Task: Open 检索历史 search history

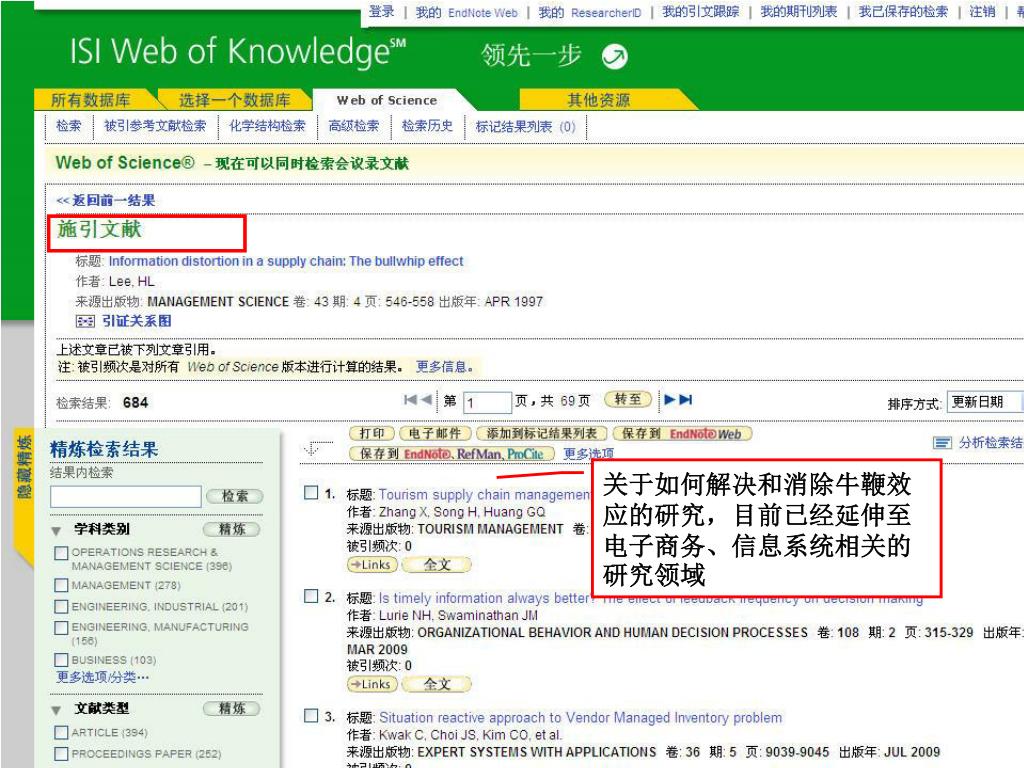Action: pyautogui.click(x=427, y=125)
